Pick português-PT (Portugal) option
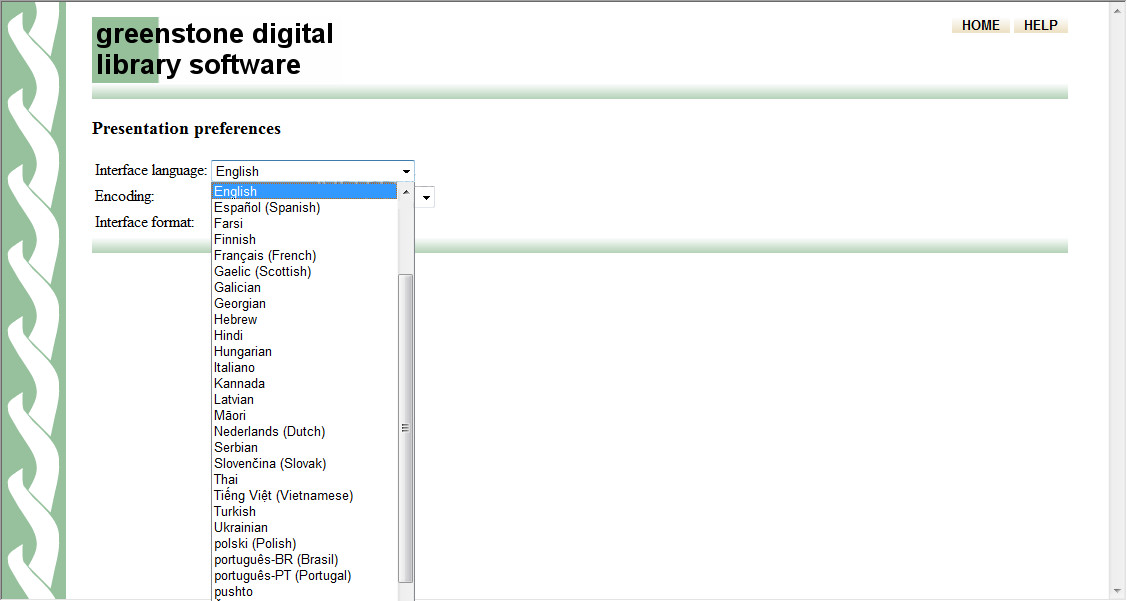This screenshot has width=1127, height=601. [x=305, y=575]
